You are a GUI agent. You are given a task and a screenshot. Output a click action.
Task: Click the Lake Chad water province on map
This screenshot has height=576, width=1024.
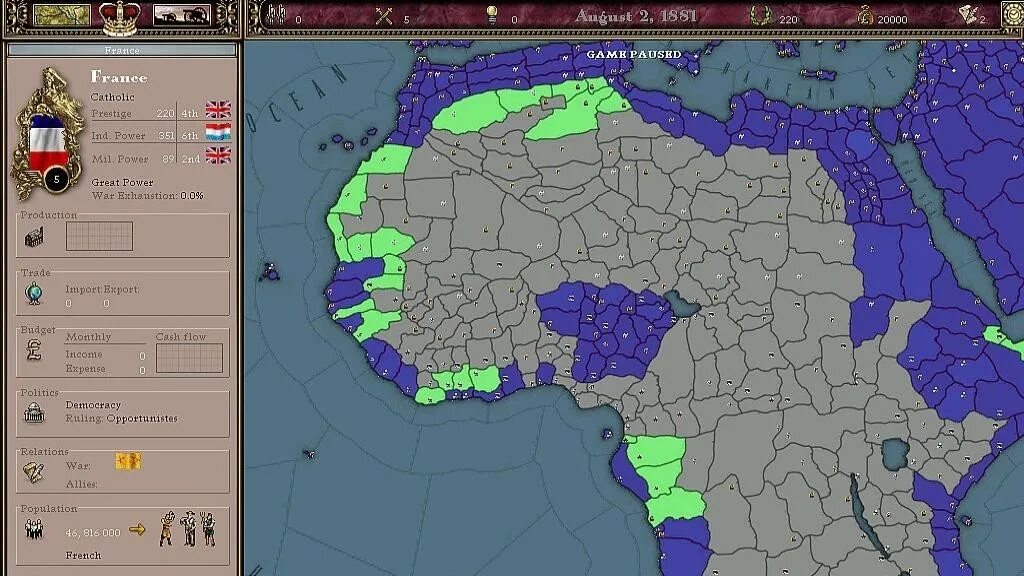point(682,305)
